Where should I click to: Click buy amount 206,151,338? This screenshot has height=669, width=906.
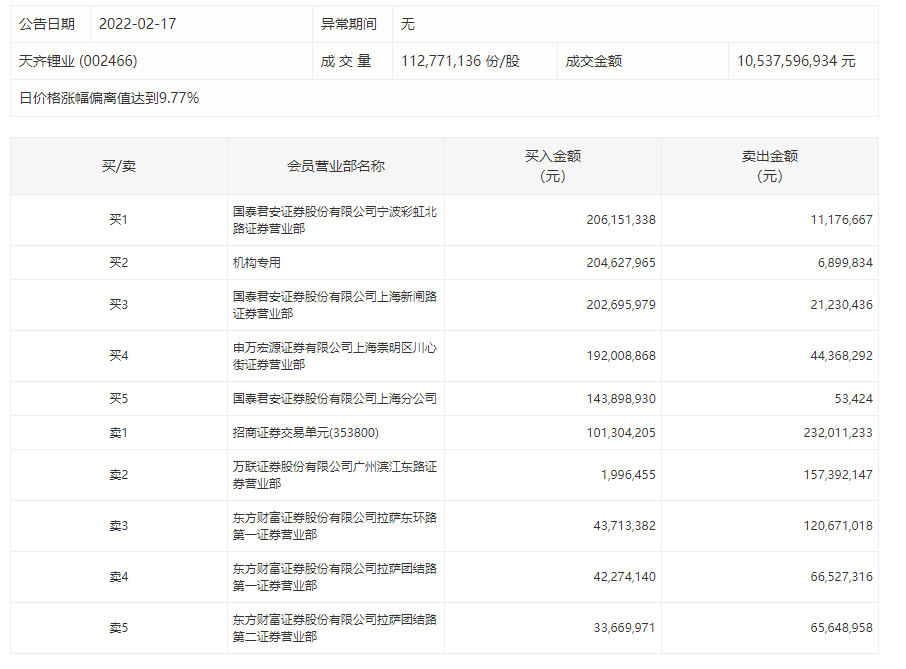(621, 220)
